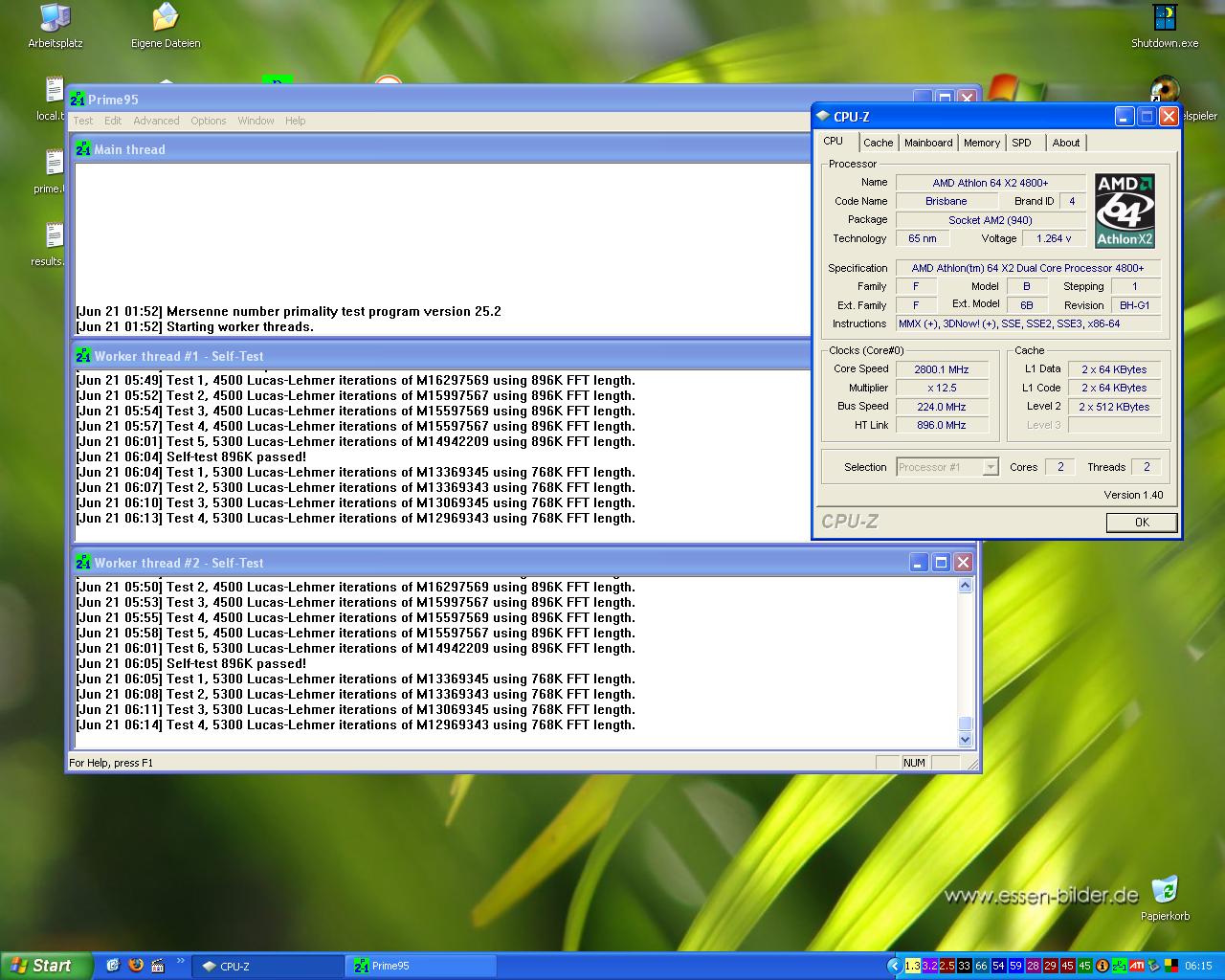Click the Core Speed value field
1225x980 pixels.
[x=941, y=369]
